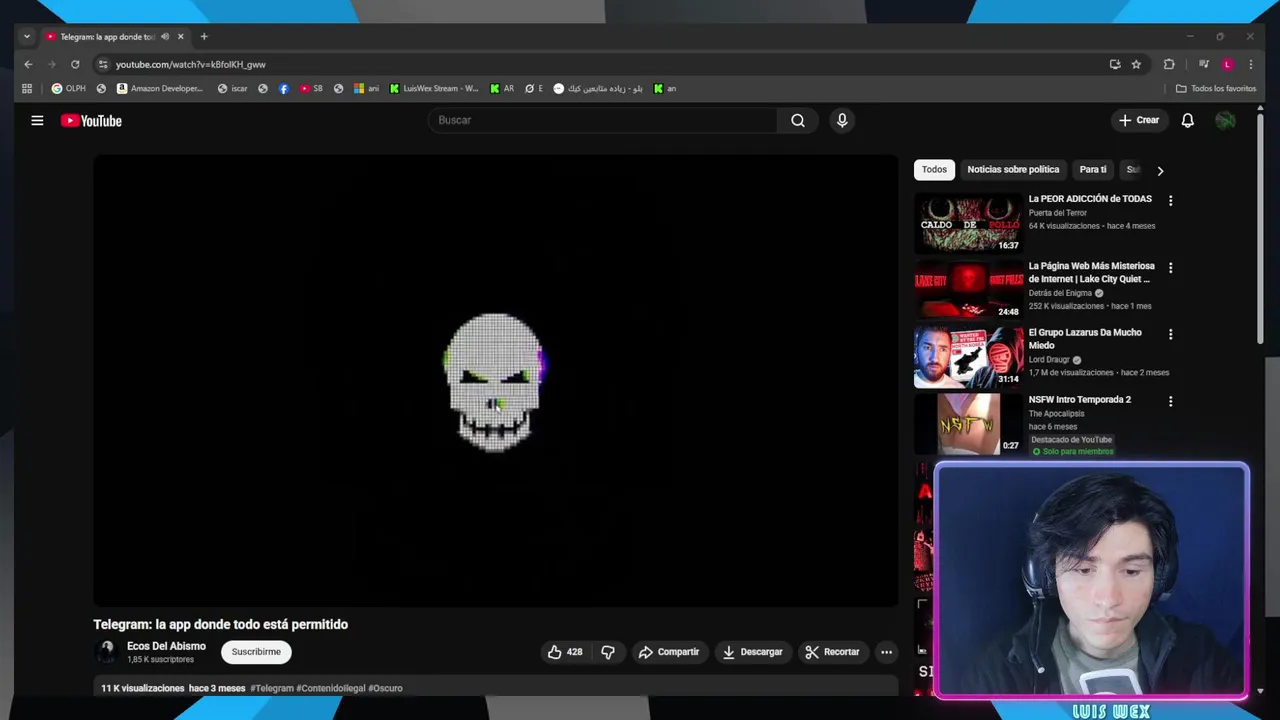Click Puerta del Terror channel name
The width and height of the screenshot is (1280, 720).
[x=1057, y=213]
